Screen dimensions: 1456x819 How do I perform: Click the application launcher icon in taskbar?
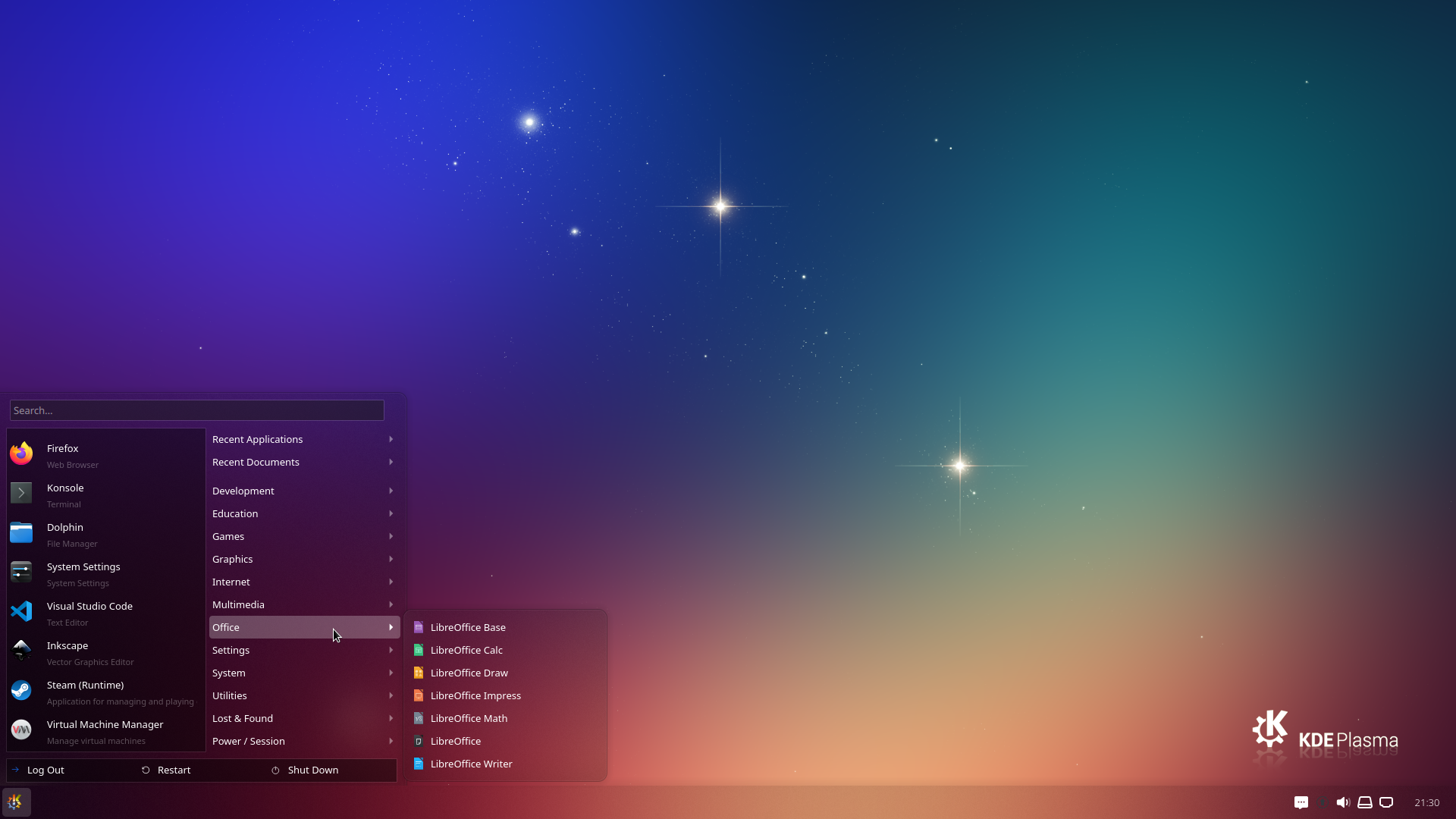point(16,802)
